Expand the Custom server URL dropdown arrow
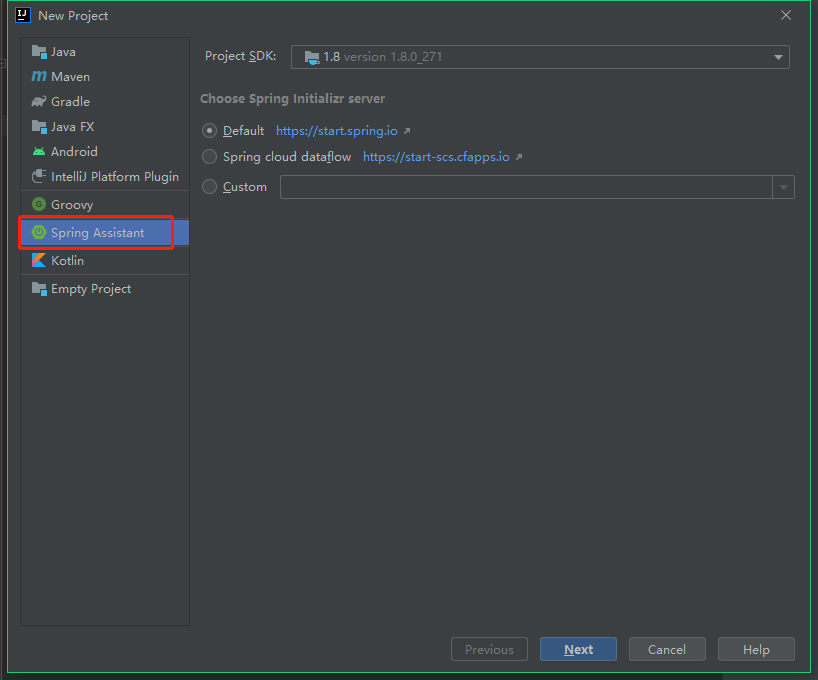Image resolution: width=818 pixels, height=680 pixels. [x=783, y=187]
